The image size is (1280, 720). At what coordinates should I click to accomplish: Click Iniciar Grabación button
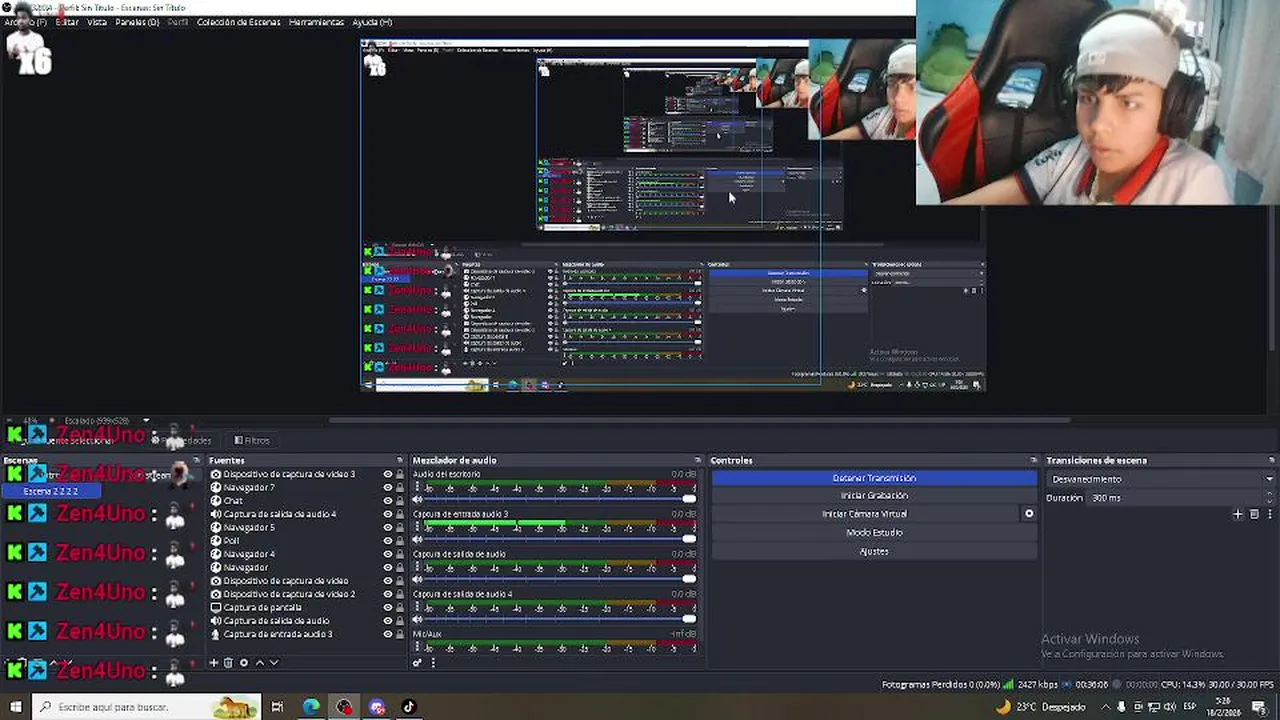[x=874, y=496]
